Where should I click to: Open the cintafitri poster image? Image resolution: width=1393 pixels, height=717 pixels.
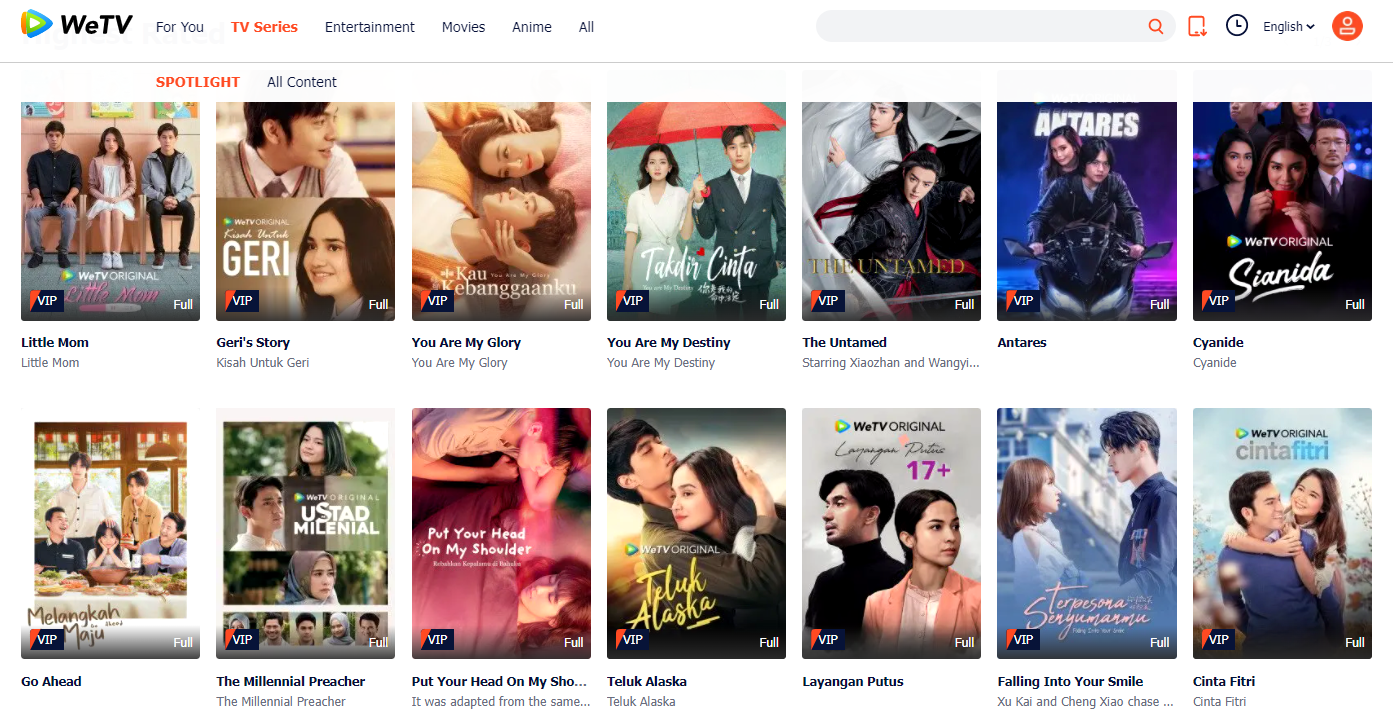point(1282,533)
